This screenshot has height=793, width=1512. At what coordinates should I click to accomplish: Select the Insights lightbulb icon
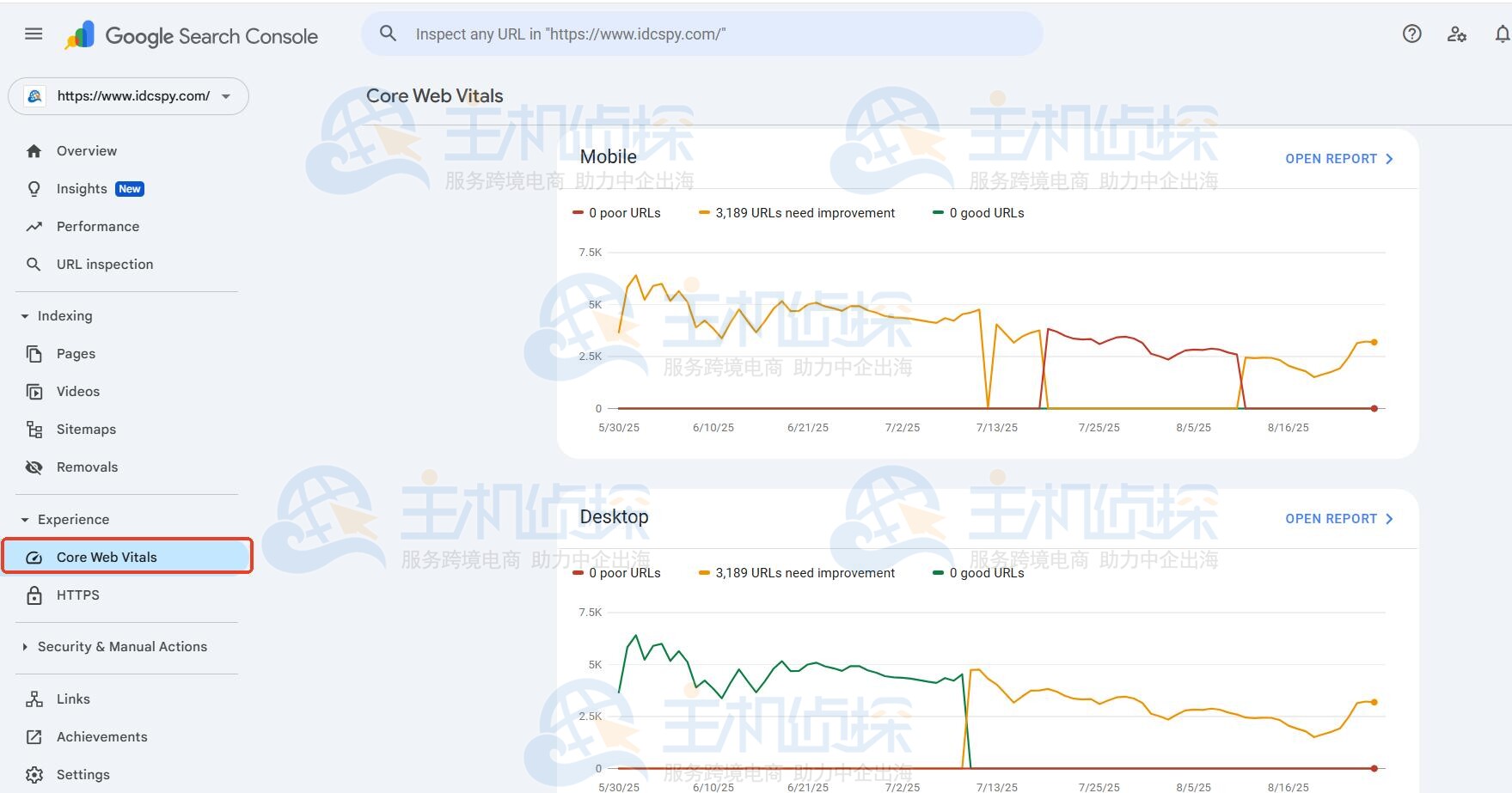pyautogui.click(x=34, y=188)
